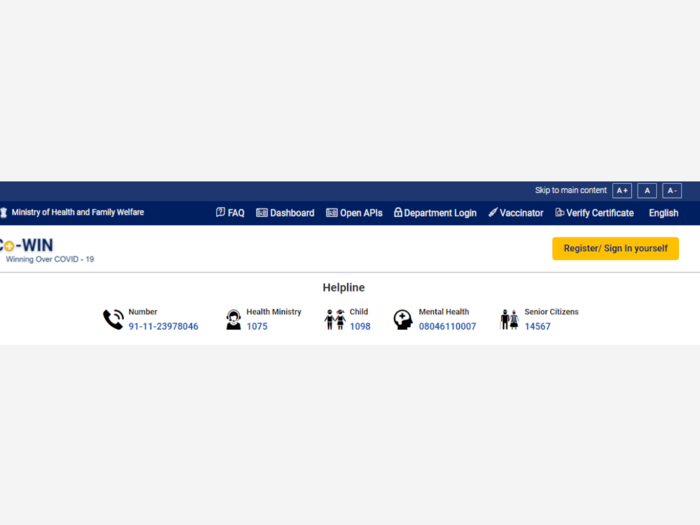Viewport: 700px width, 525px height.
Task: Click the Verify Certificate icon
Action: point(560,212)
